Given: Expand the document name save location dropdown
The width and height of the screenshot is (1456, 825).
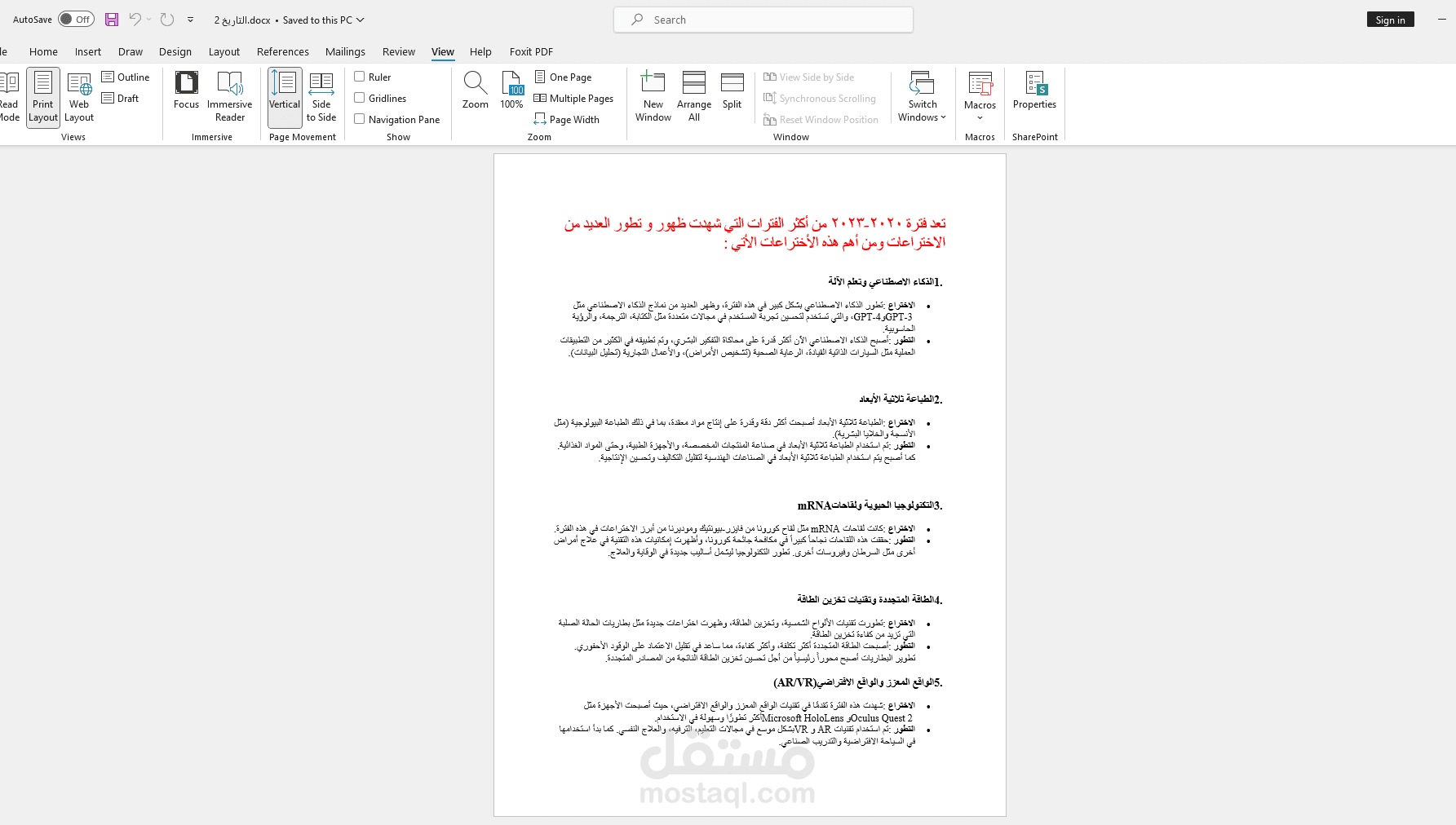Looking at the screenshot, I should pyautogui.click(x=361, y=20).
